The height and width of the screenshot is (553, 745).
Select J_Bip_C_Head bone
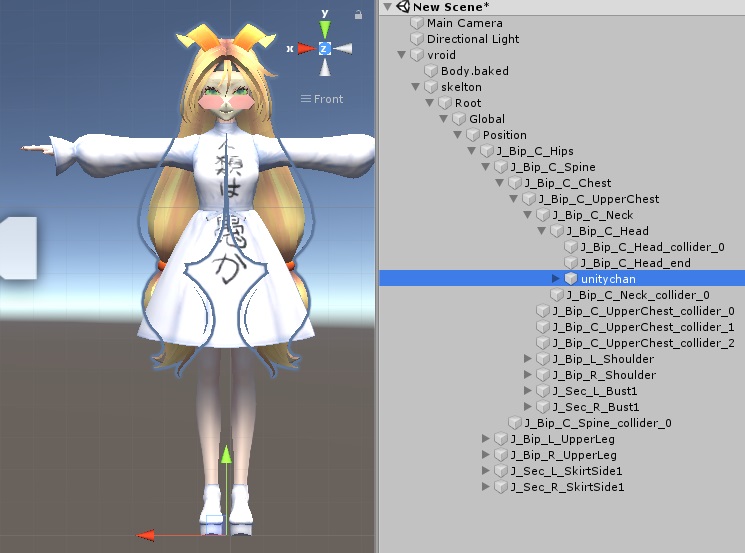point(607,231)
